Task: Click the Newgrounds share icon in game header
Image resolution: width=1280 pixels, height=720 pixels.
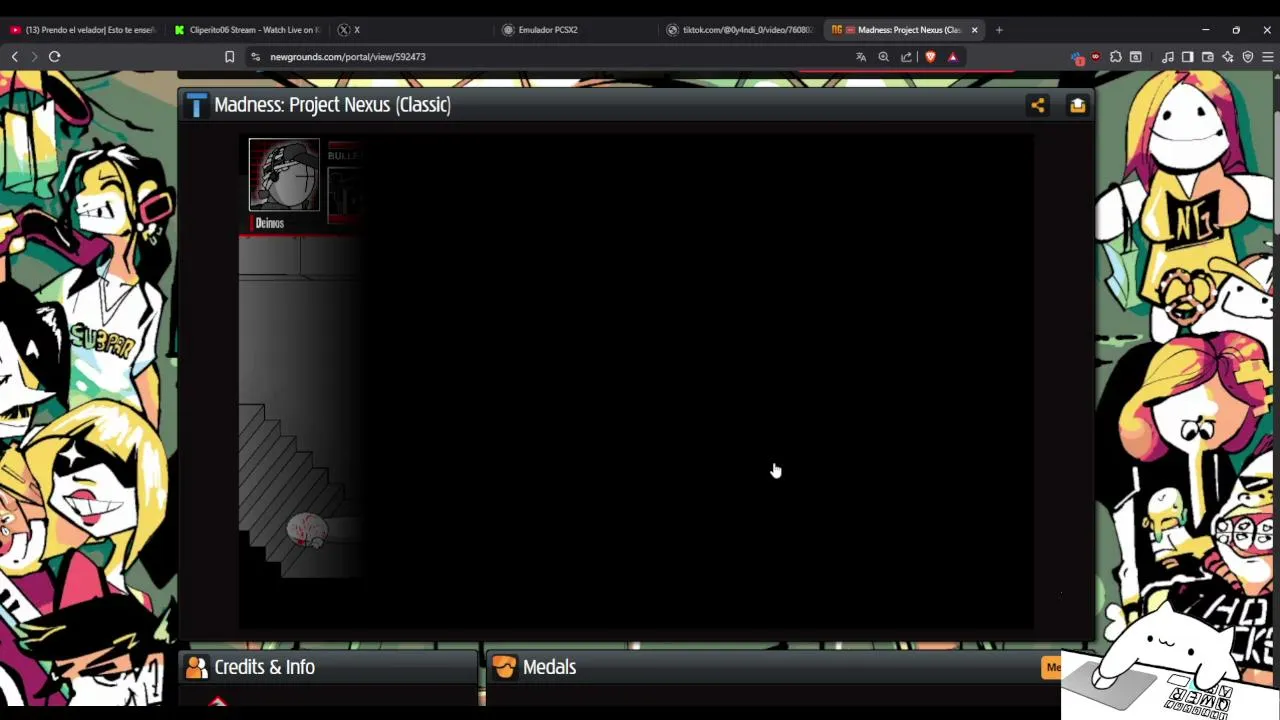Action: 1038,105
